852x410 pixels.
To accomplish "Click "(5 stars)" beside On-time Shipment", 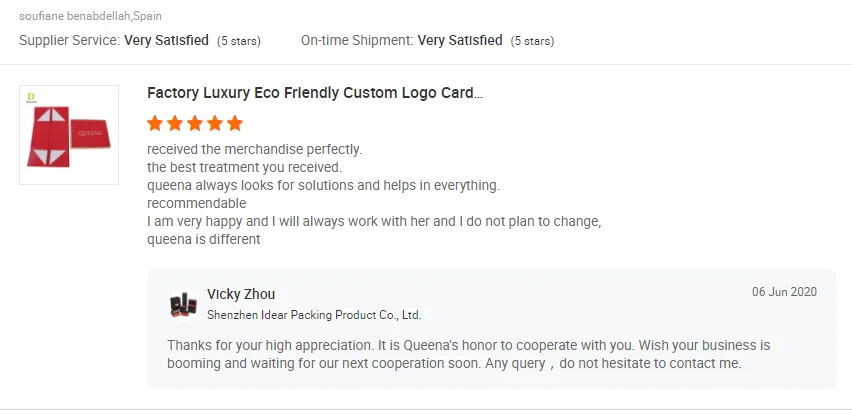I will pyautogui.click(x=532, y=41).
